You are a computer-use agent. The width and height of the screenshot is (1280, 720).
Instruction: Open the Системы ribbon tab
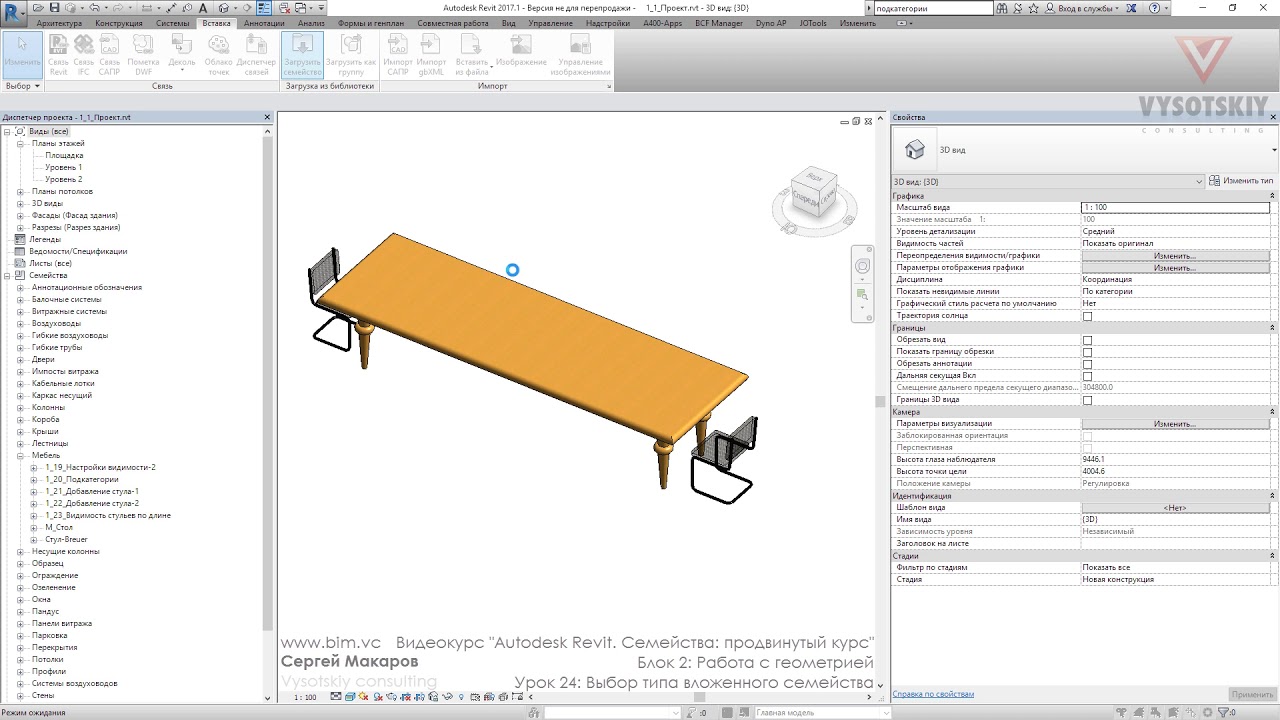click(172, 23)
